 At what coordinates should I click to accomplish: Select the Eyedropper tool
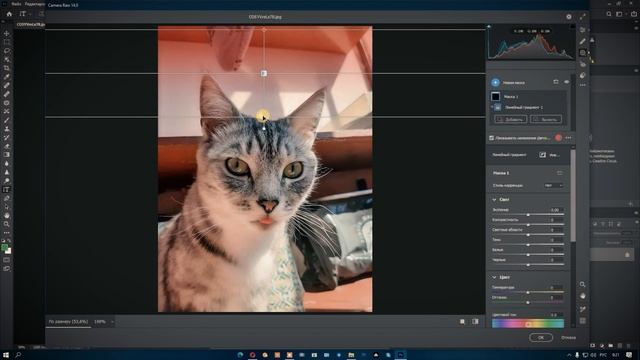[x=7, y=77]
